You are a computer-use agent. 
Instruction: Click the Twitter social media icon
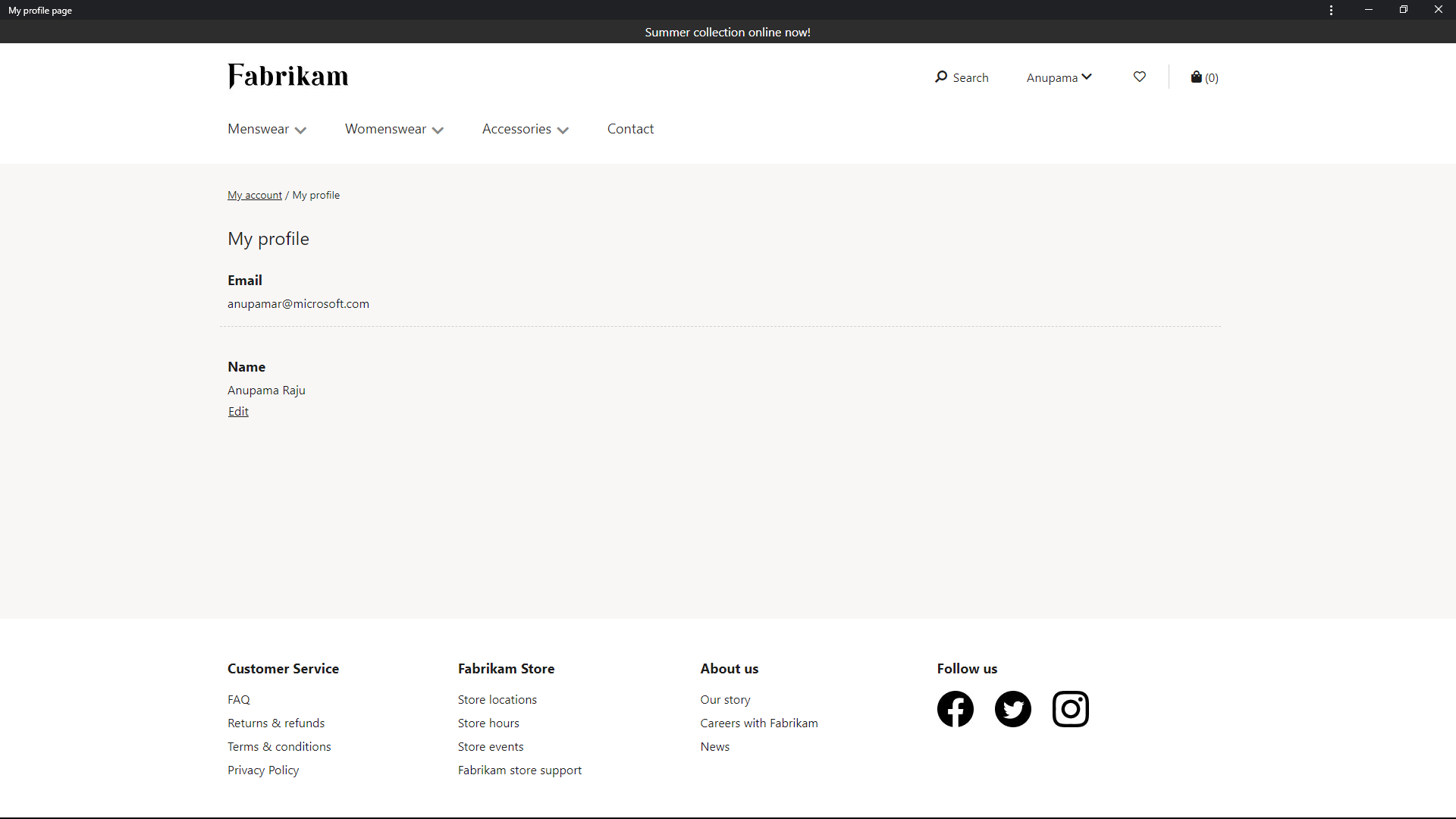point(1013,709)
